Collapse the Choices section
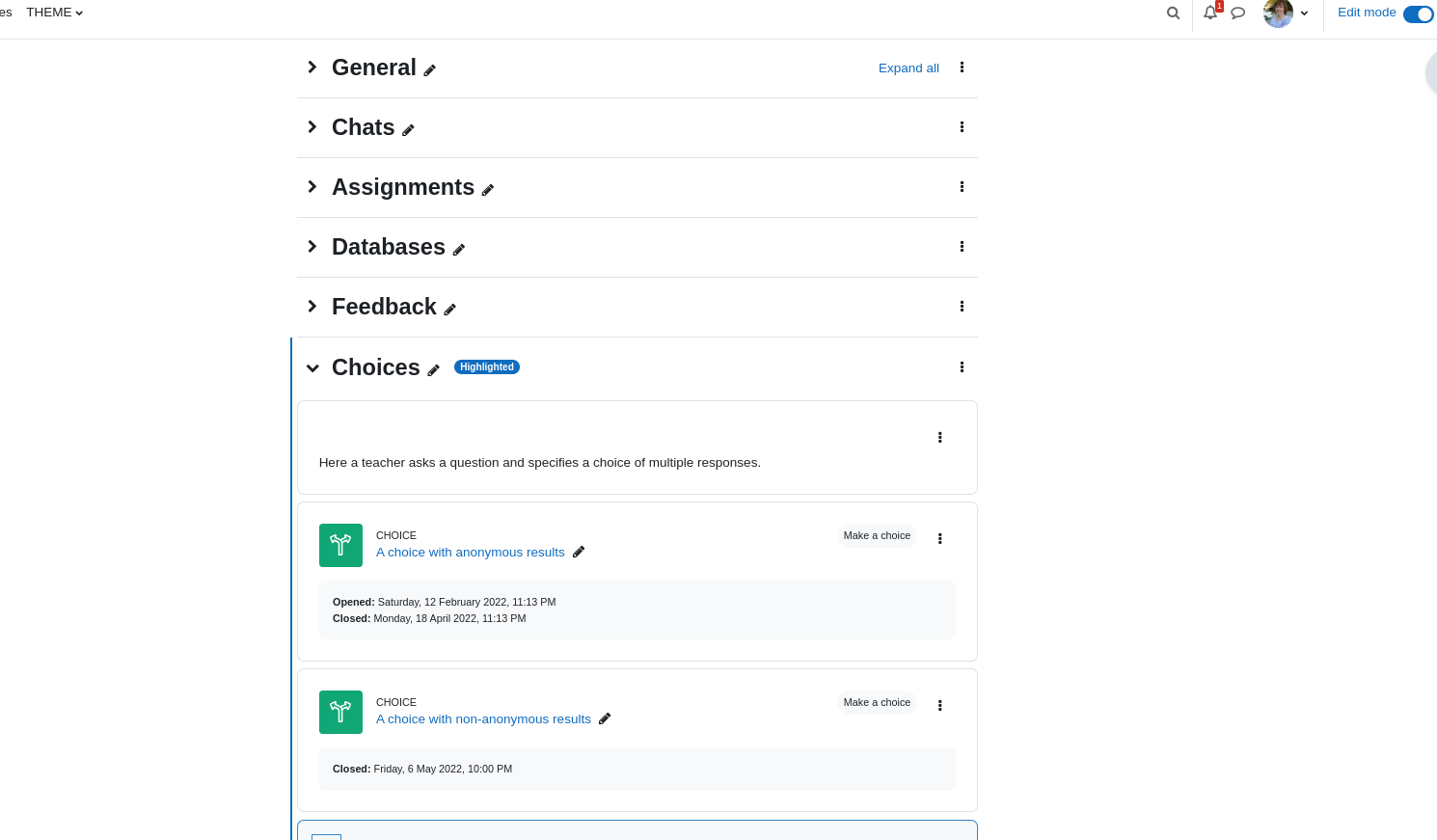The width and height of the screenshot is (1437, 840). pos(312,368)
